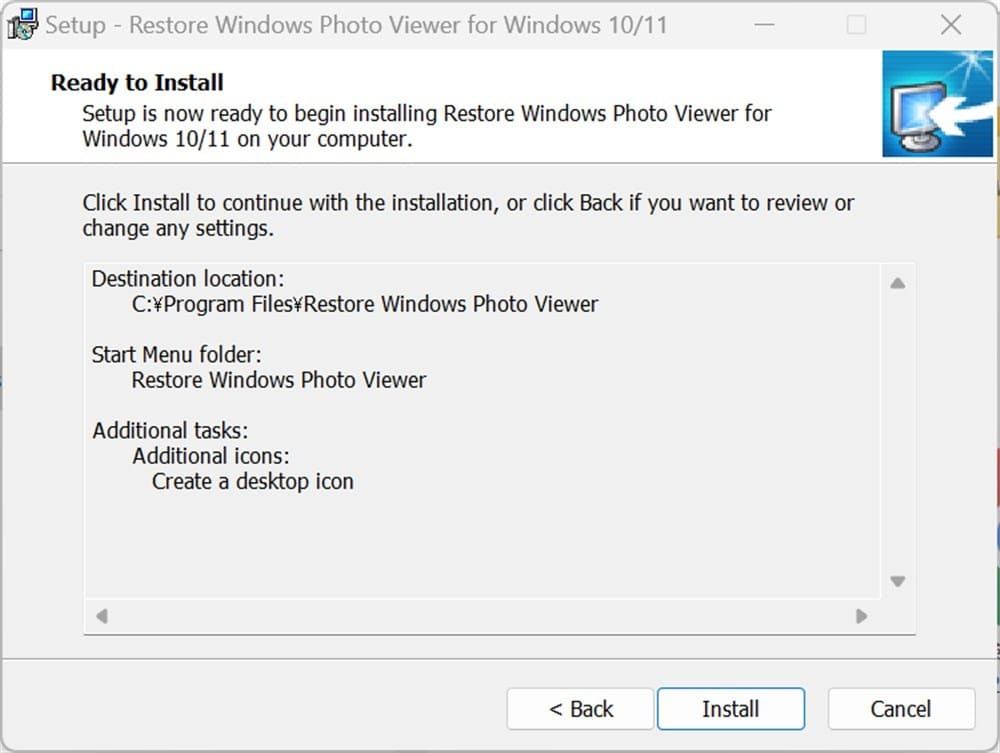Cancel the installation
The image size is (1000, 753).
901,708
